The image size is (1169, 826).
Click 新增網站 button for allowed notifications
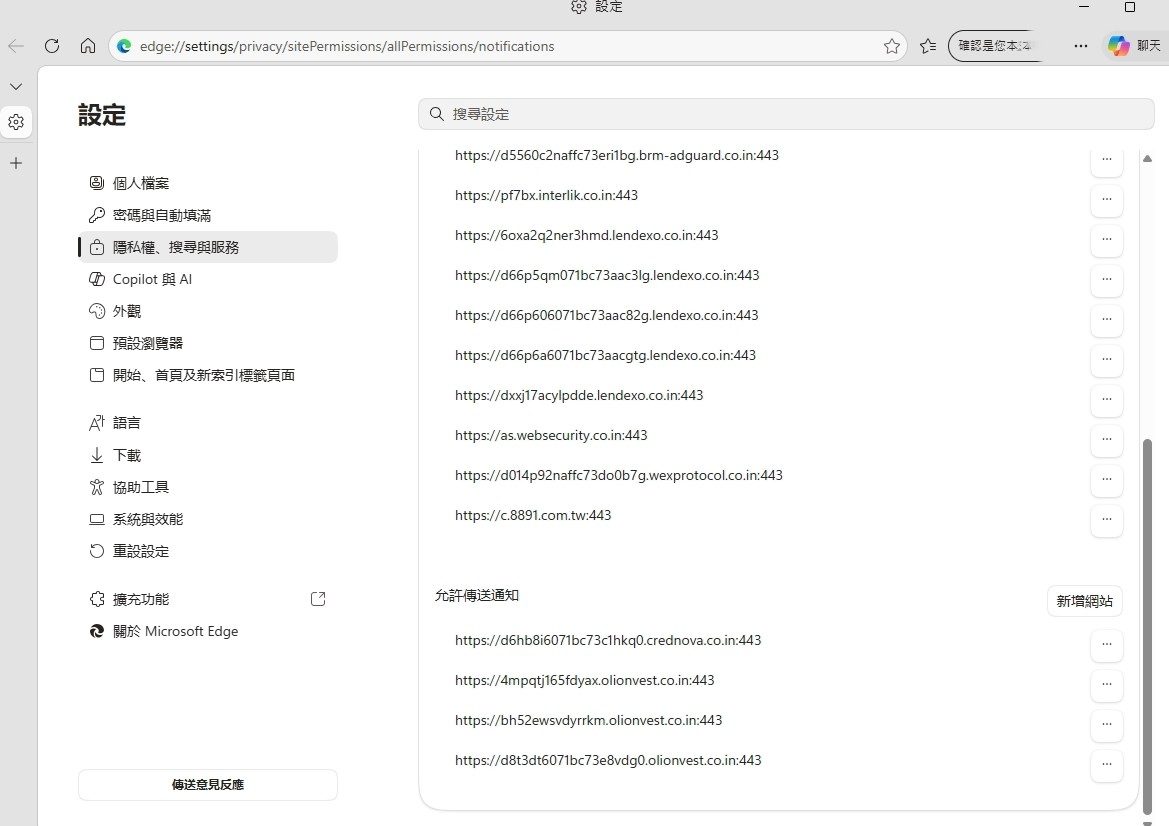click(x=1085, y=602)
